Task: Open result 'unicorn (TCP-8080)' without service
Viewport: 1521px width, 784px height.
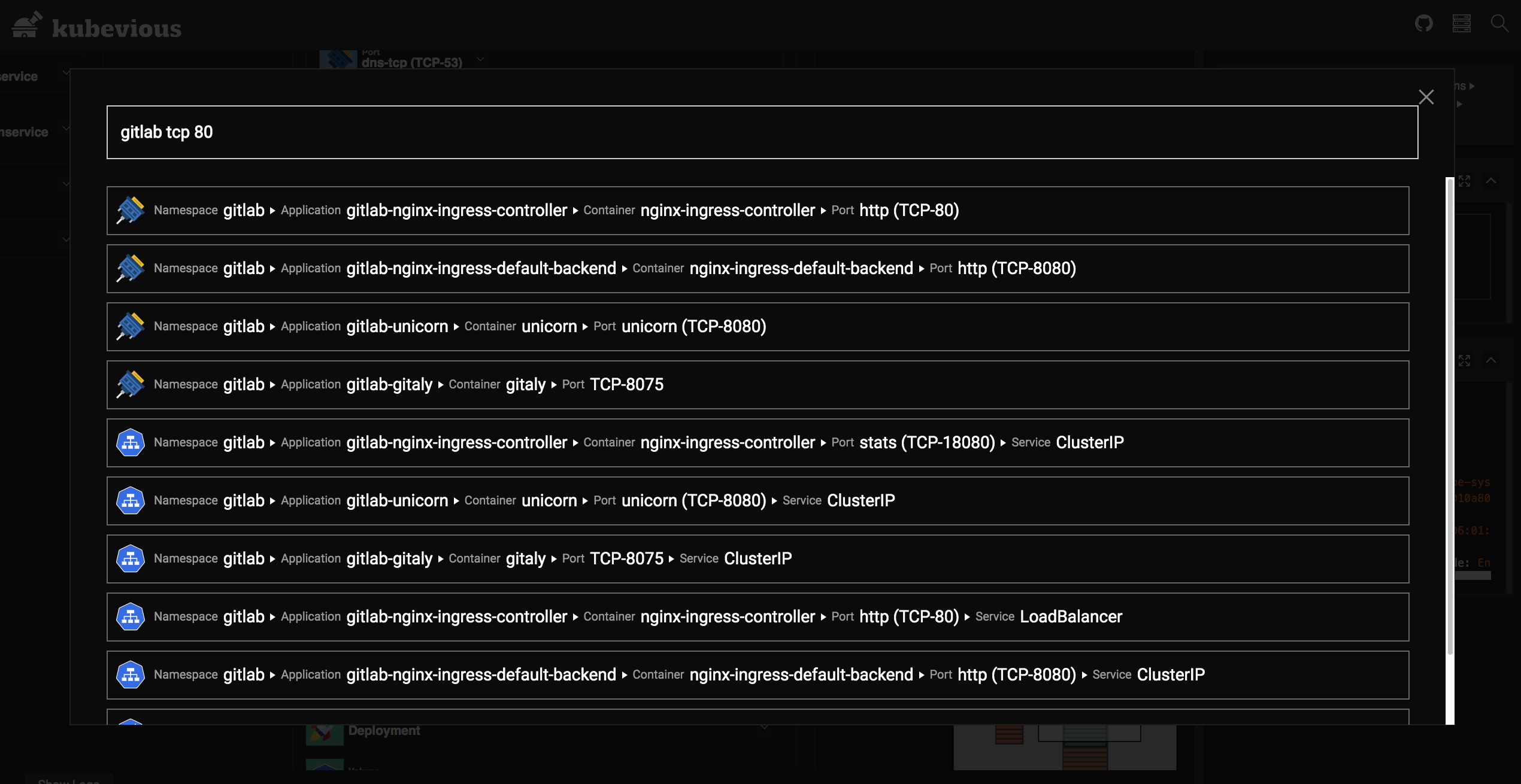Action: [758, 327]
